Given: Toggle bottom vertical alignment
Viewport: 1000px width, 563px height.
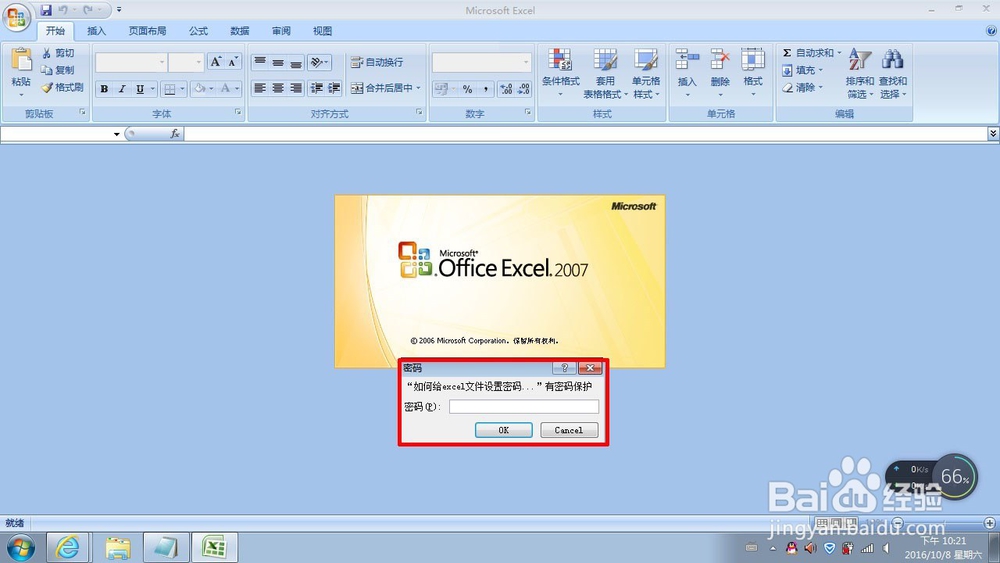Looking at the screenshot, I should [x=296, y=62].
